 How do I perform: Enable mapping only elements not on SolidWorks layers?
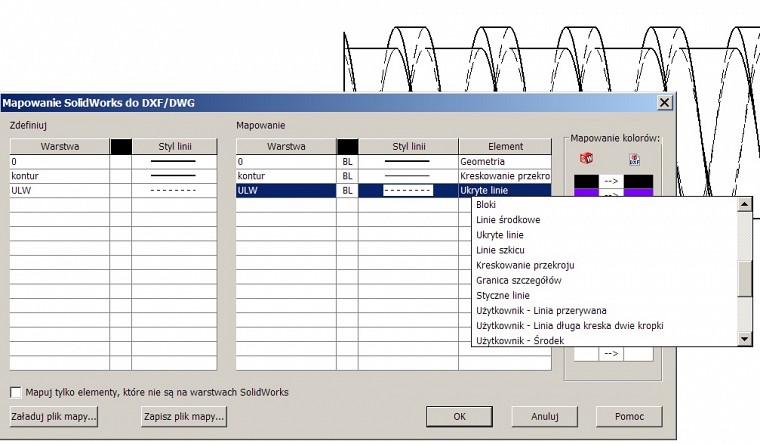point(16,392)
